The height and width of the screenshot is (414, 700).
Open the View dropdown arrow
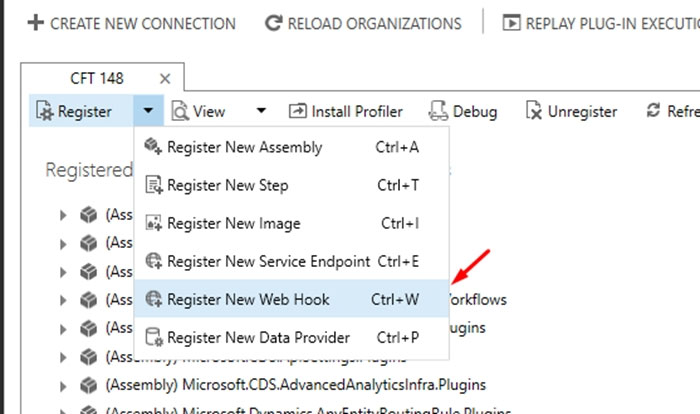point(261,110)
